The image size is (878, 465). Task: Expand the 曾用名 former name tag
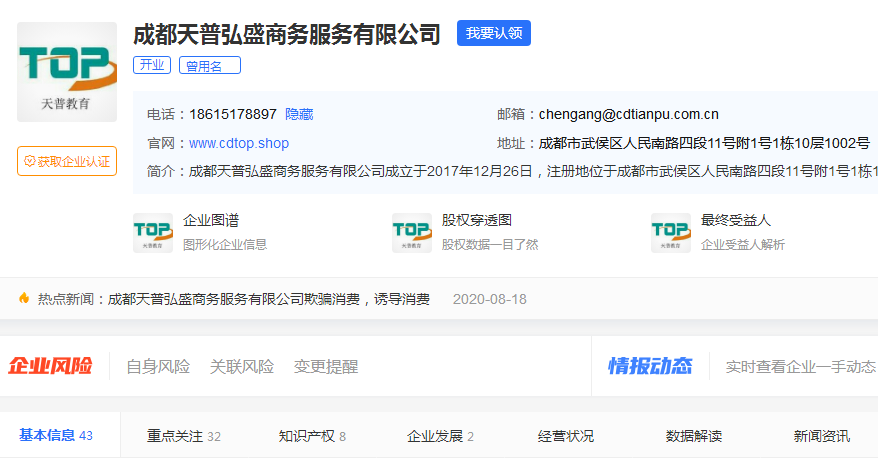210,65
